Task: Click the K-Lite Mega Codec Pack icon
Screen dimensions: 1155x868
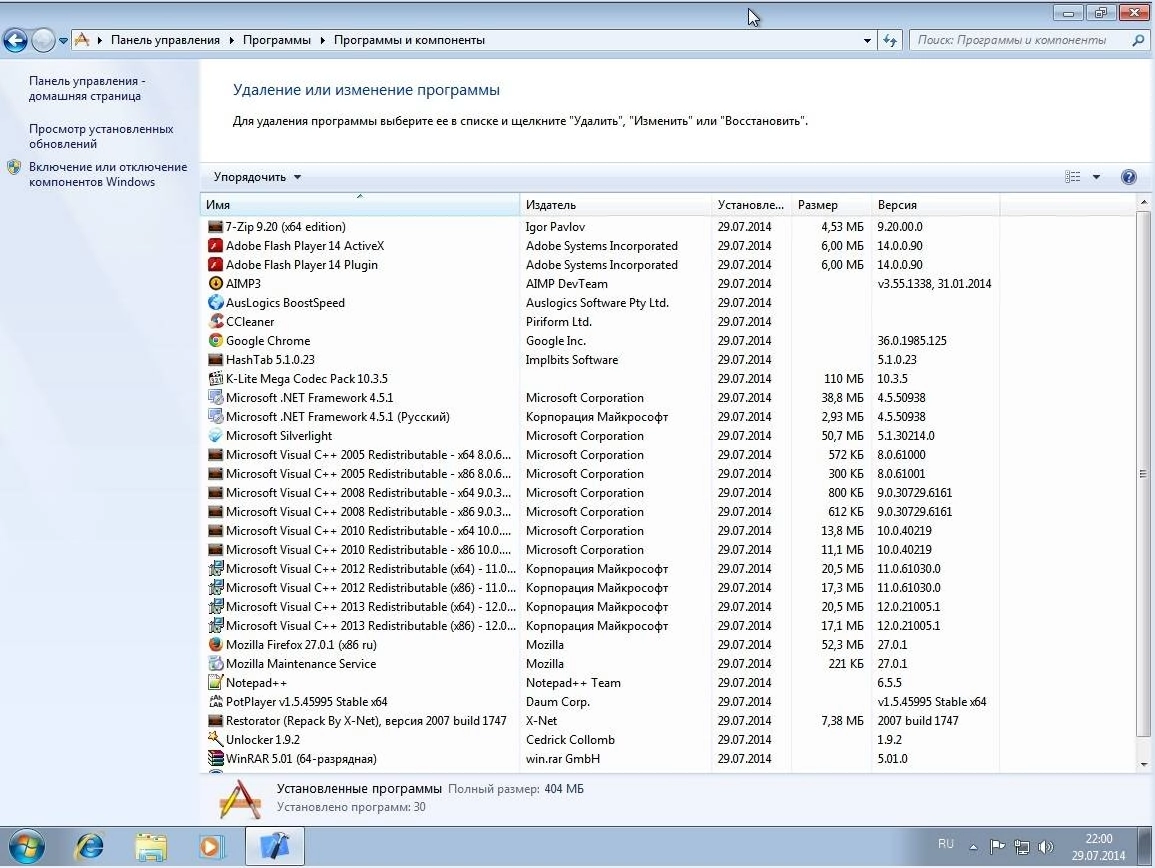Action: click(x=215, y=379)
